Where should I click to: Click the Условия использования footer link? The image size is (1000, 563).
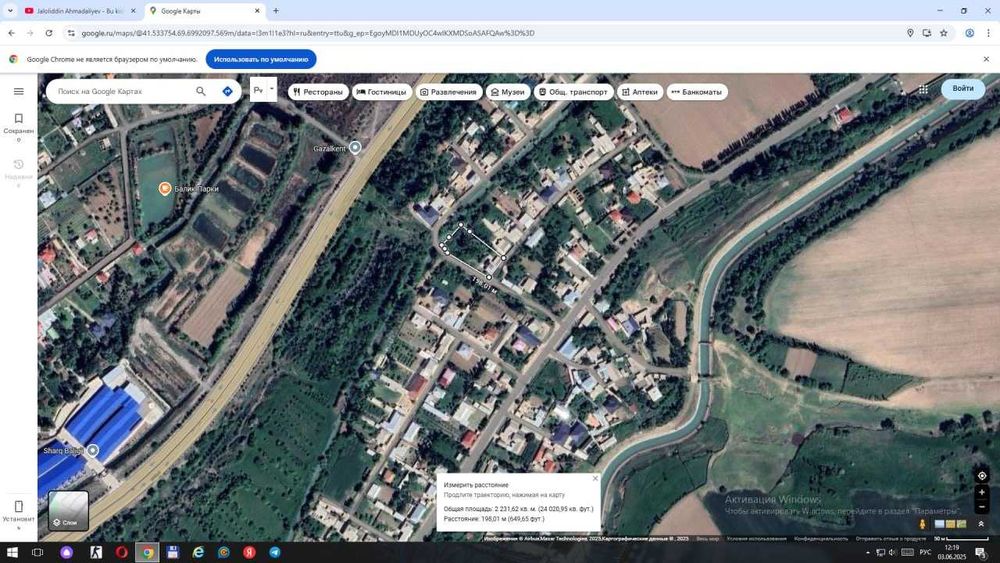click(756, 539)
